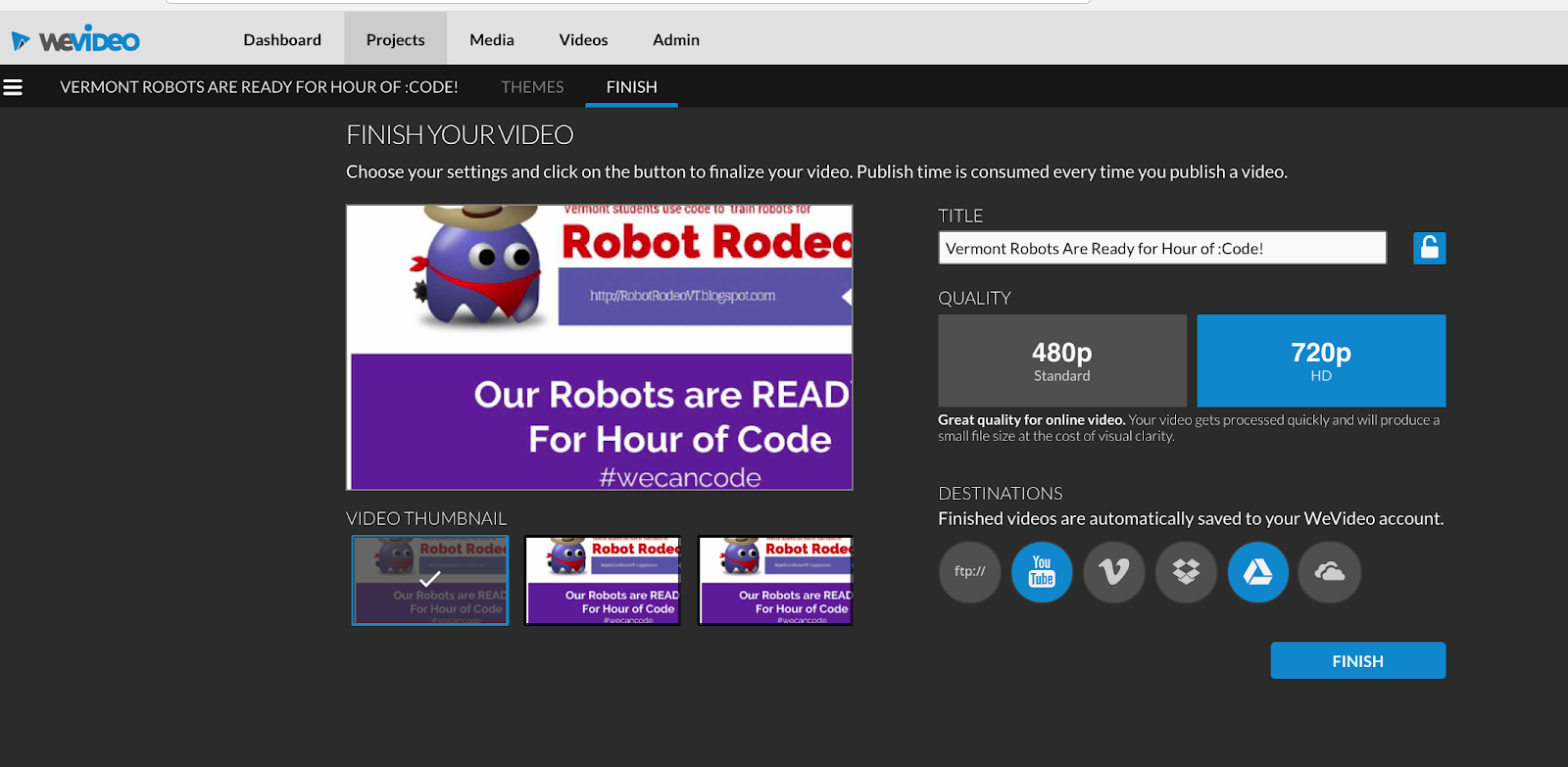Choose 720p HD quality

pyautogui.click(x=1321, y=360)
